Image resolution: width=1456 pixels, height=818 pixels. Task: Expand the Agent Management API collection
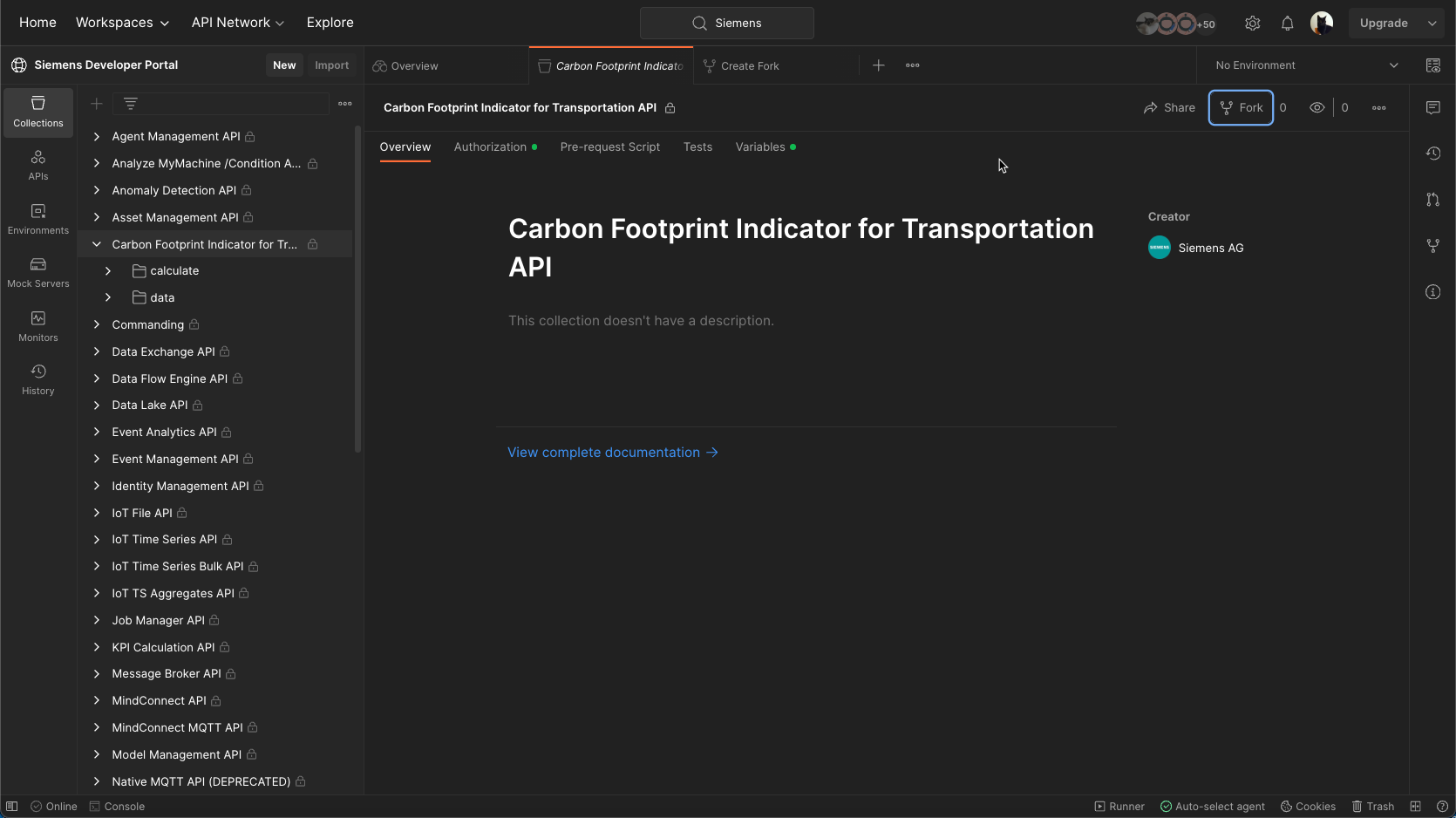pyautogui.click(x=97, y=137)
